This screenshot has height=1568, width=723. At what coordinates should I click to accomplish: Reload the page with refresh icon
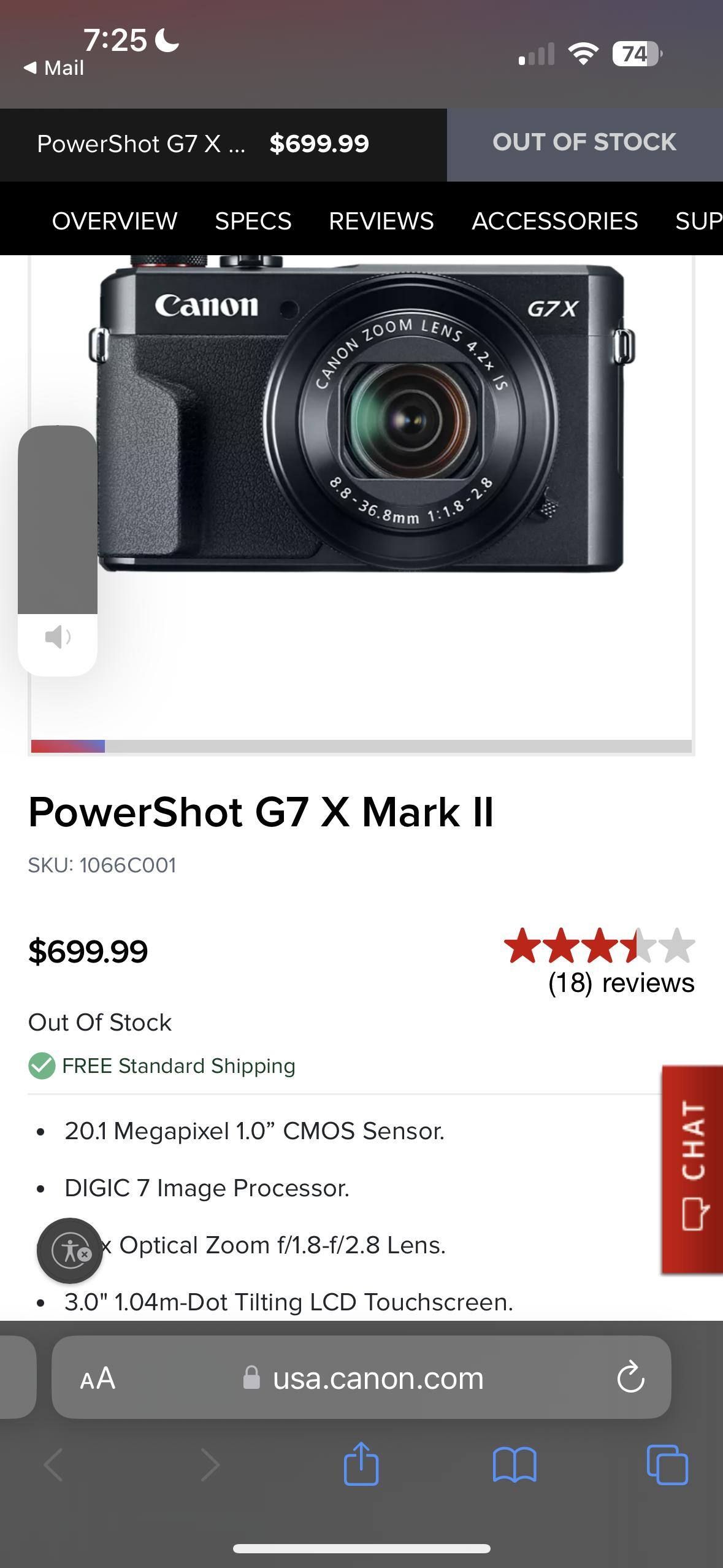coord(630,1378)
